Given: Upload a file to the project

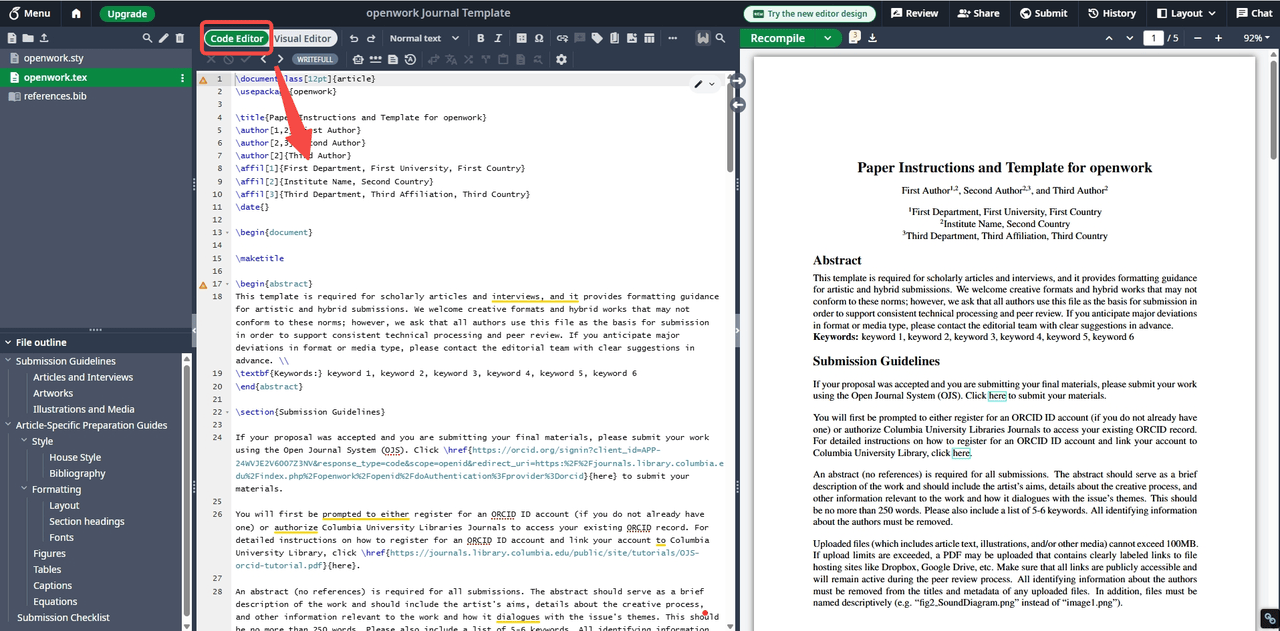Looking at the screenshot, I should pos(44,37).
